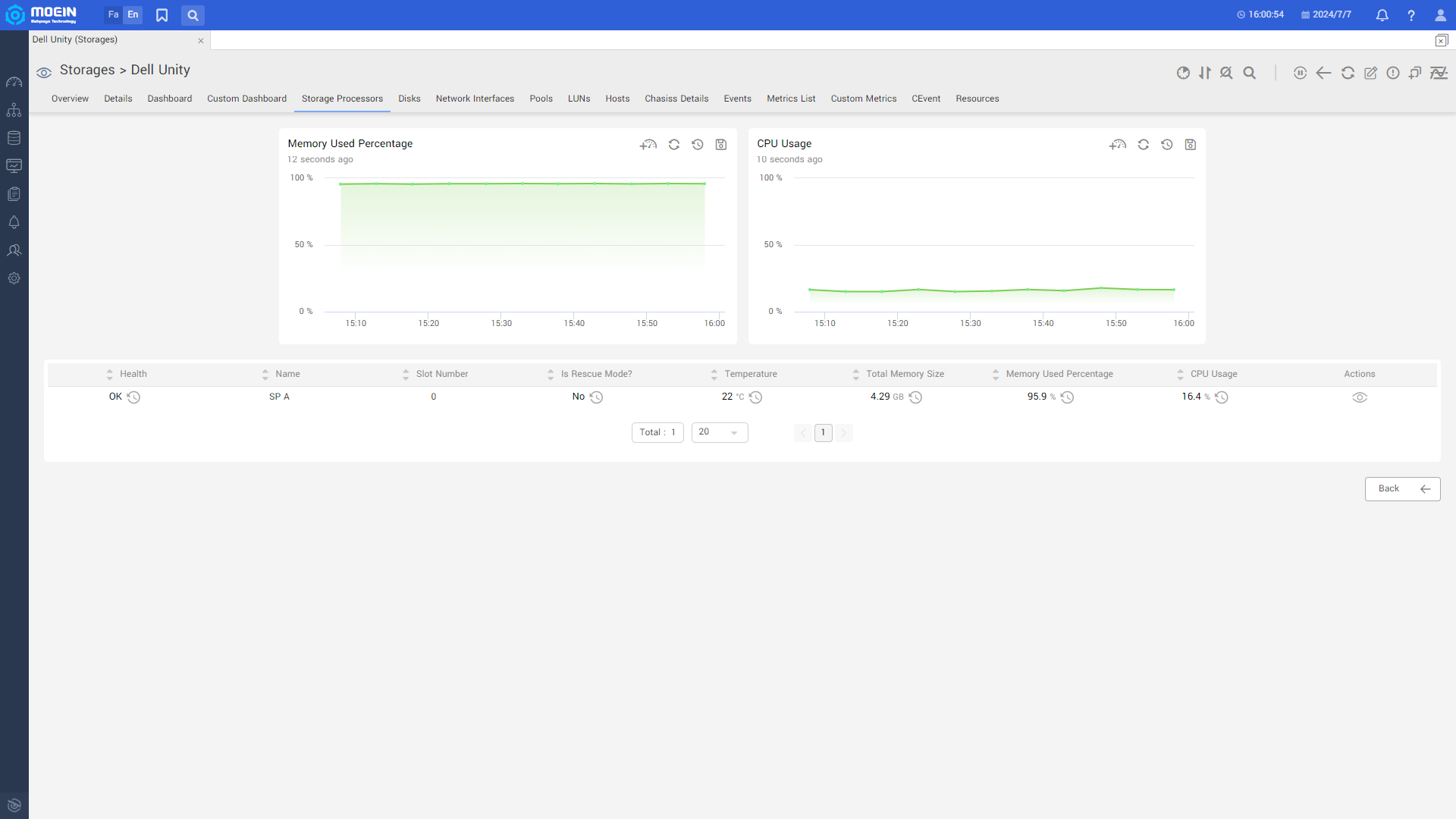Click the graph trend toolbar icon
Screen dimensions: 1456x819
pyautogui.click(x=1439, y=73)
